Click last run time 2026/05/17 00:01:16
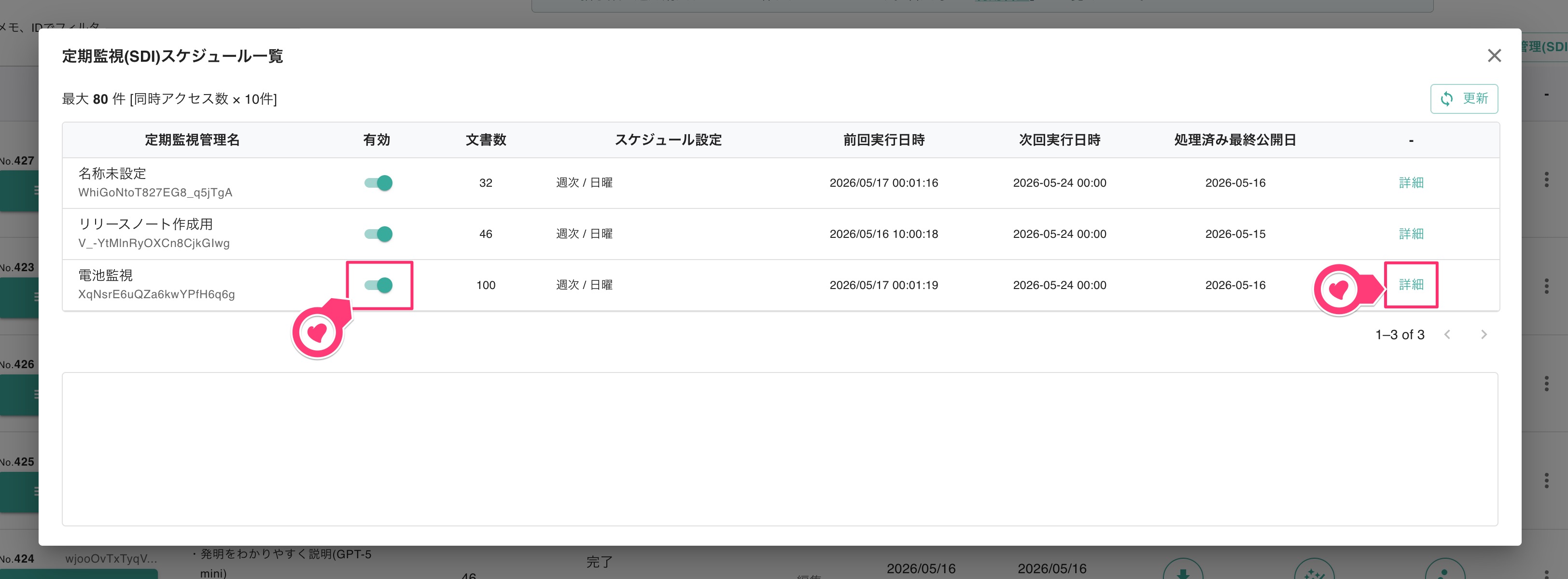Screen dimensions: 1568x579 pos(884,183)
